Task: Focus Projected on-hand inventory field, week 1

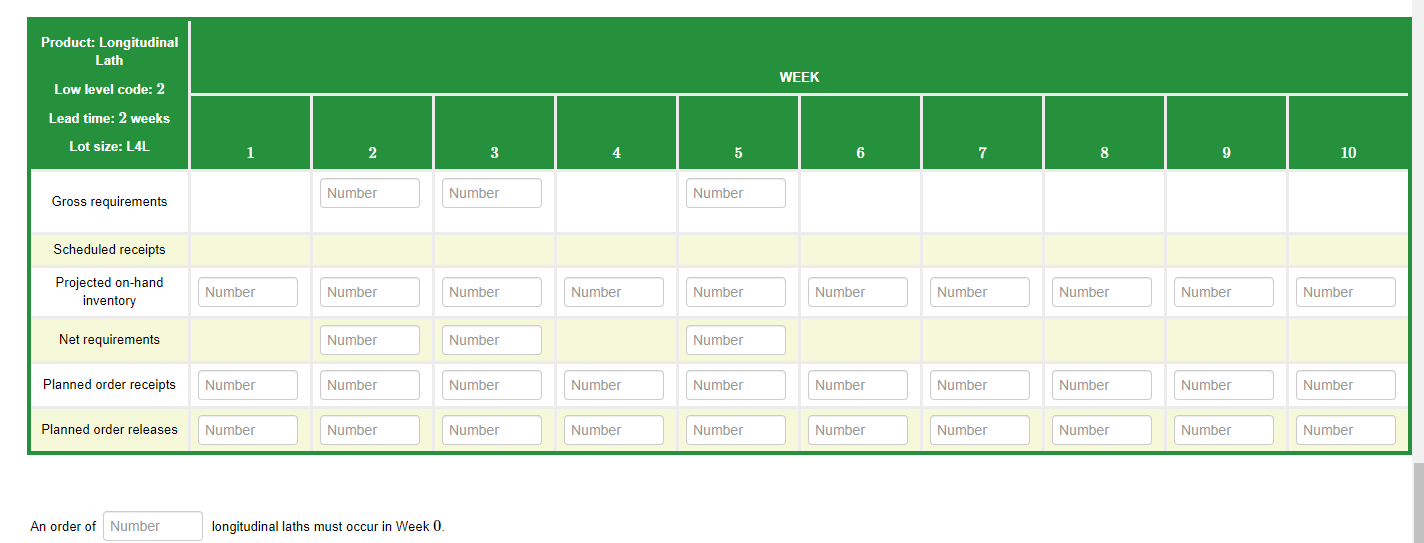Action: [x=248, y=292]
